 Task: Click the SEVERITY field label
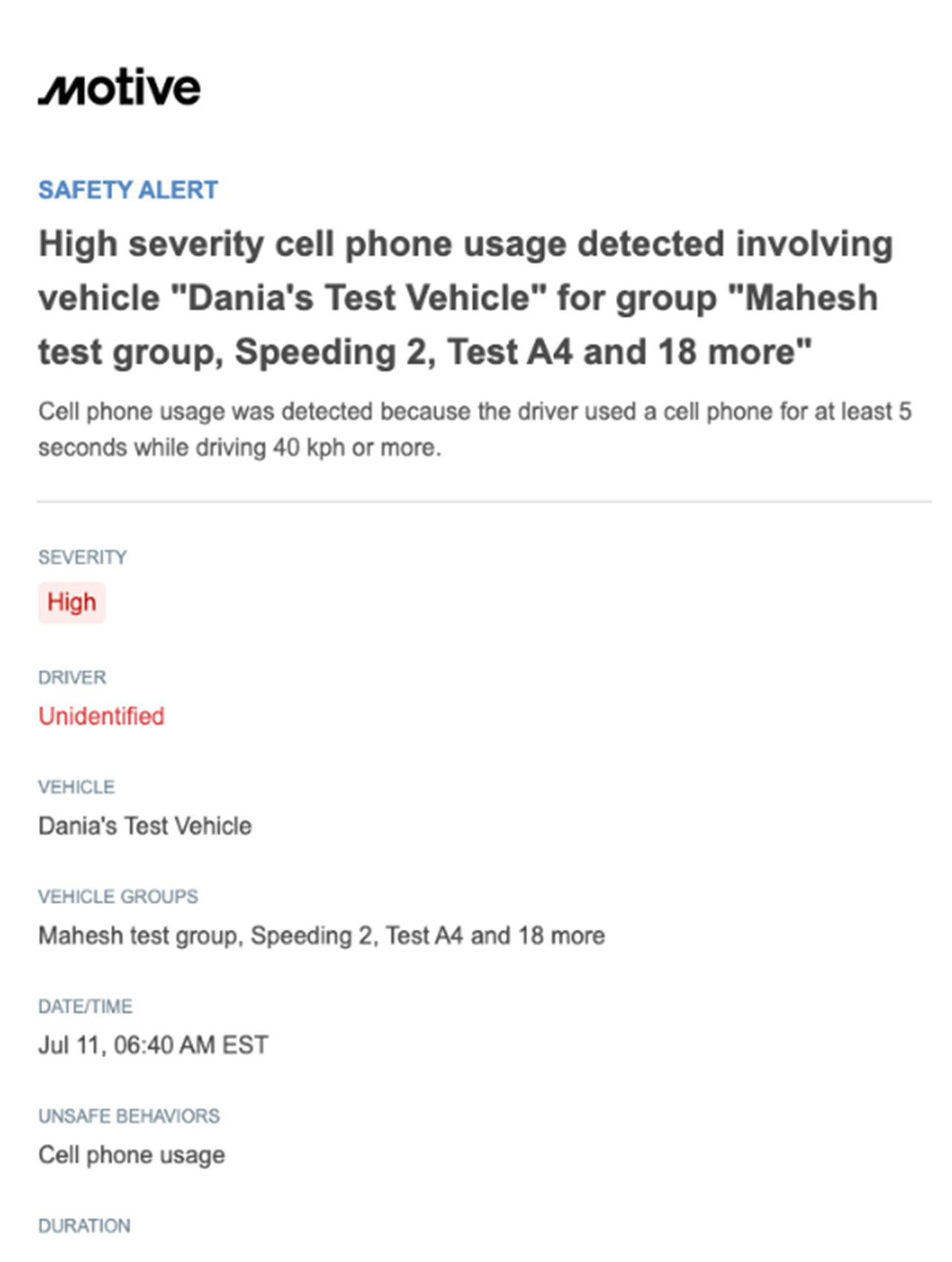point(83,557)
